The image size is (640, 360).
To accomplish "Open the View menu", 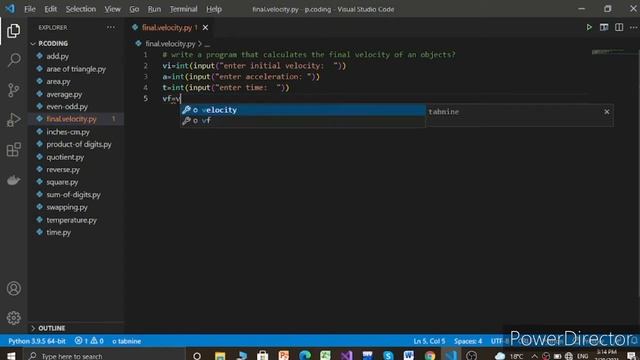I will click(112, 9).
